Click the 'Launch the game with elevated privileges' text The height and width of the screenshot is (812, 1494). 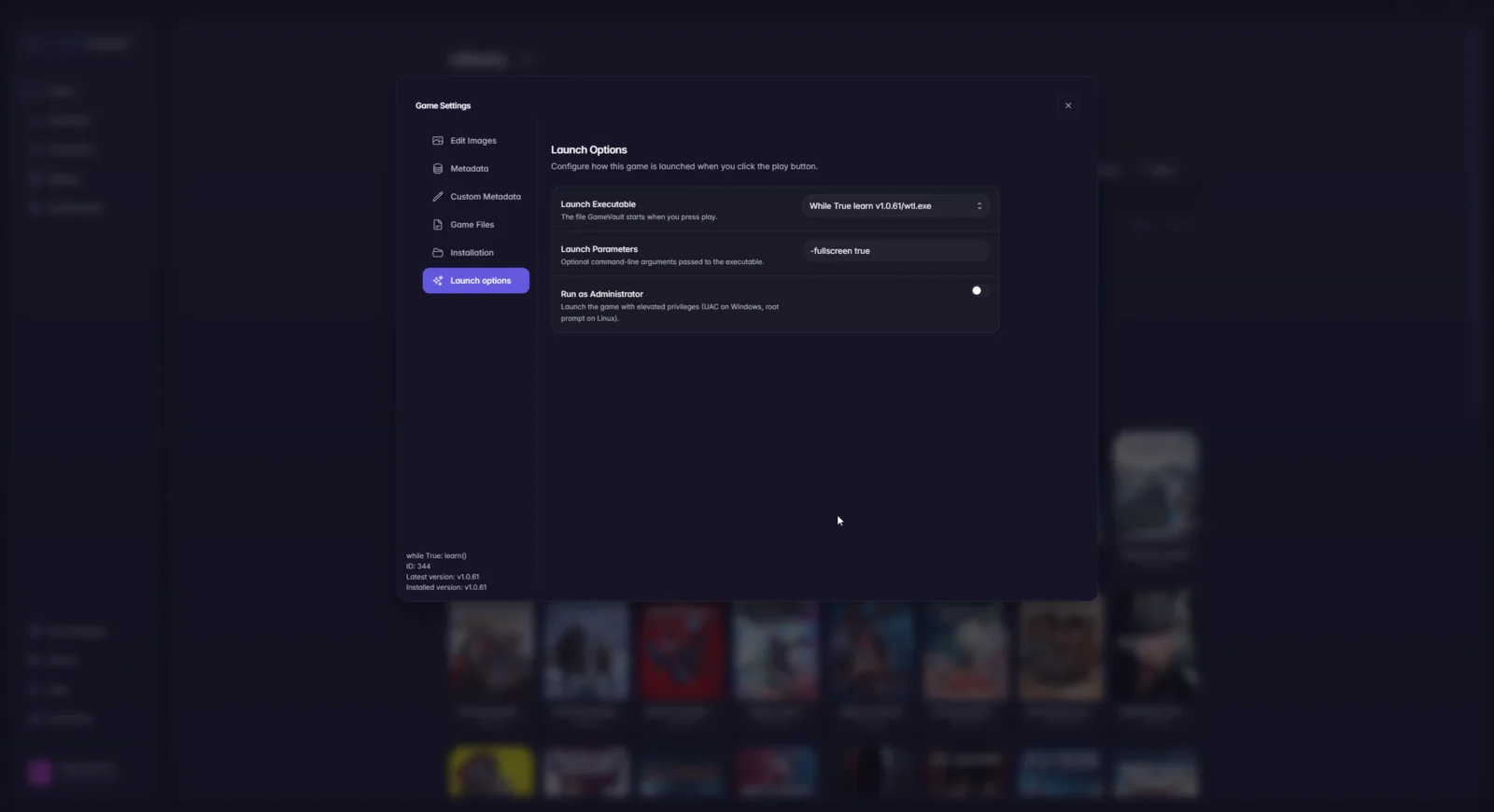coord(669,313)
